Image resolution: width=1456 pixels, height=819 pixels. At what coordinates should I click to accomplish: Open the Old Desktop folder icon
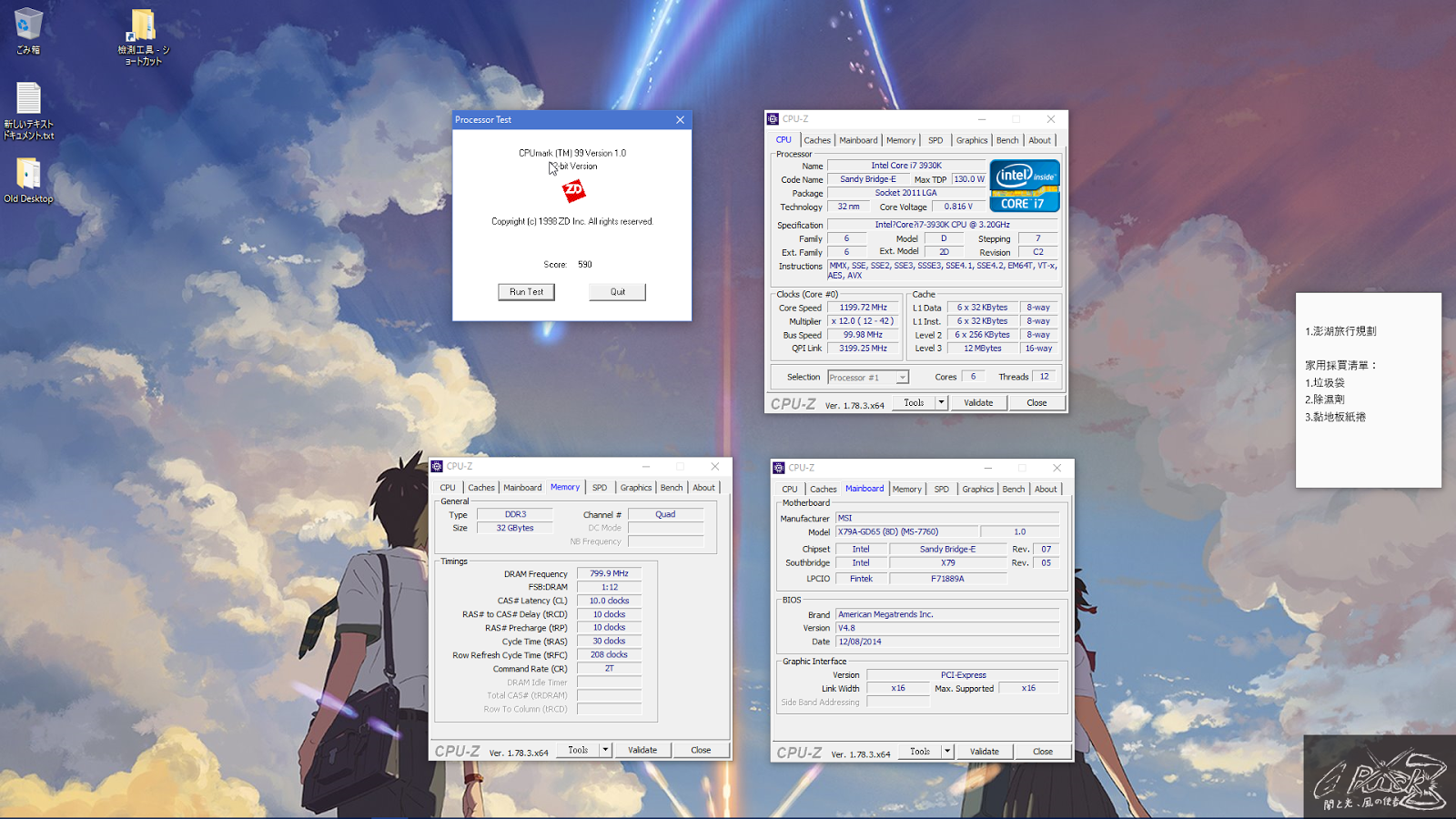pos(28,180)
